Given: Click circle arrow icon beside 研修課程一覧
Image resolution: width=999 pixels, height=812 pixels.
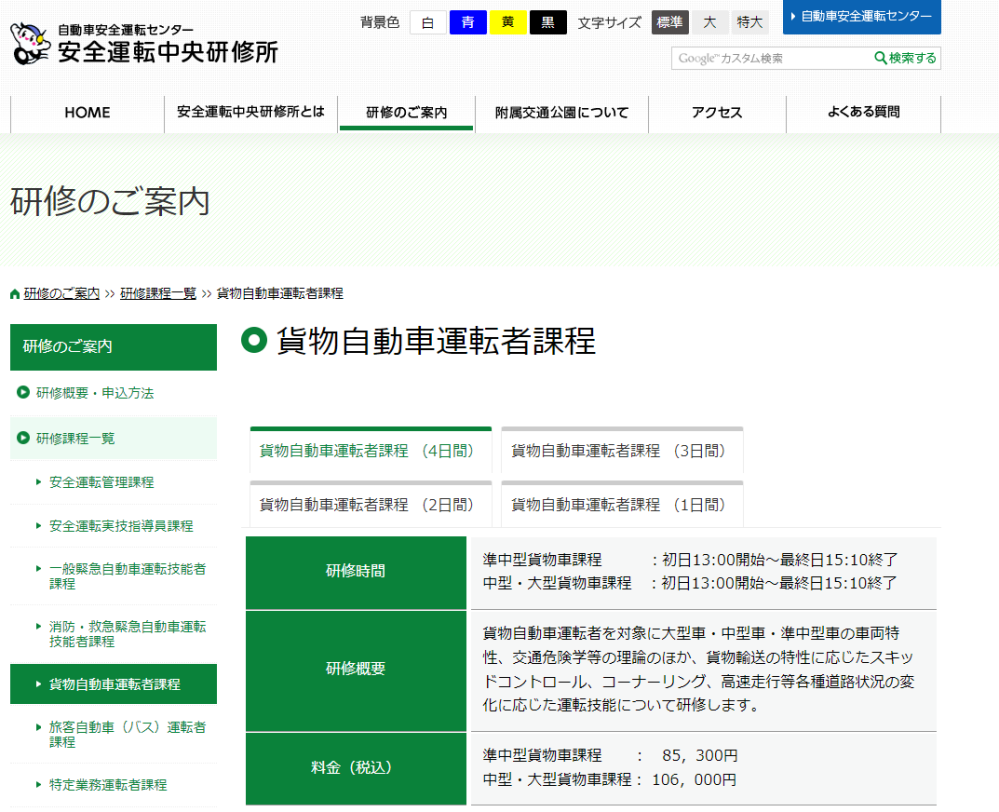Looking at the screenshot, I should click(x=23, y=438).
